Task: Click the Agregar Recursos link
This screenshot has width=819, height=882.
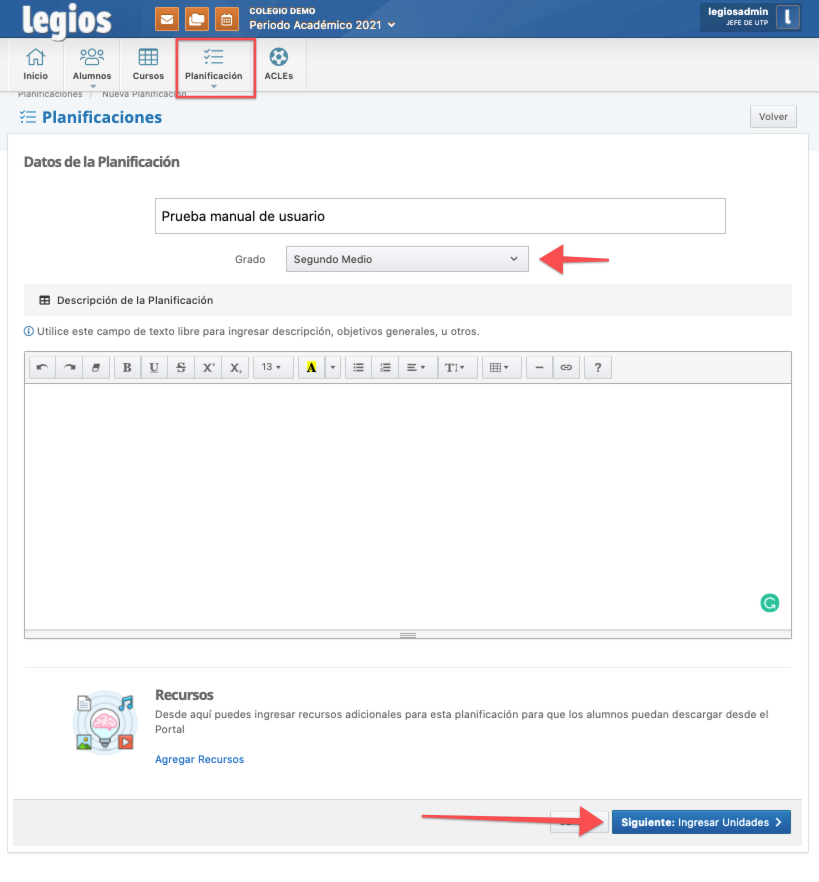Action: 199,759
